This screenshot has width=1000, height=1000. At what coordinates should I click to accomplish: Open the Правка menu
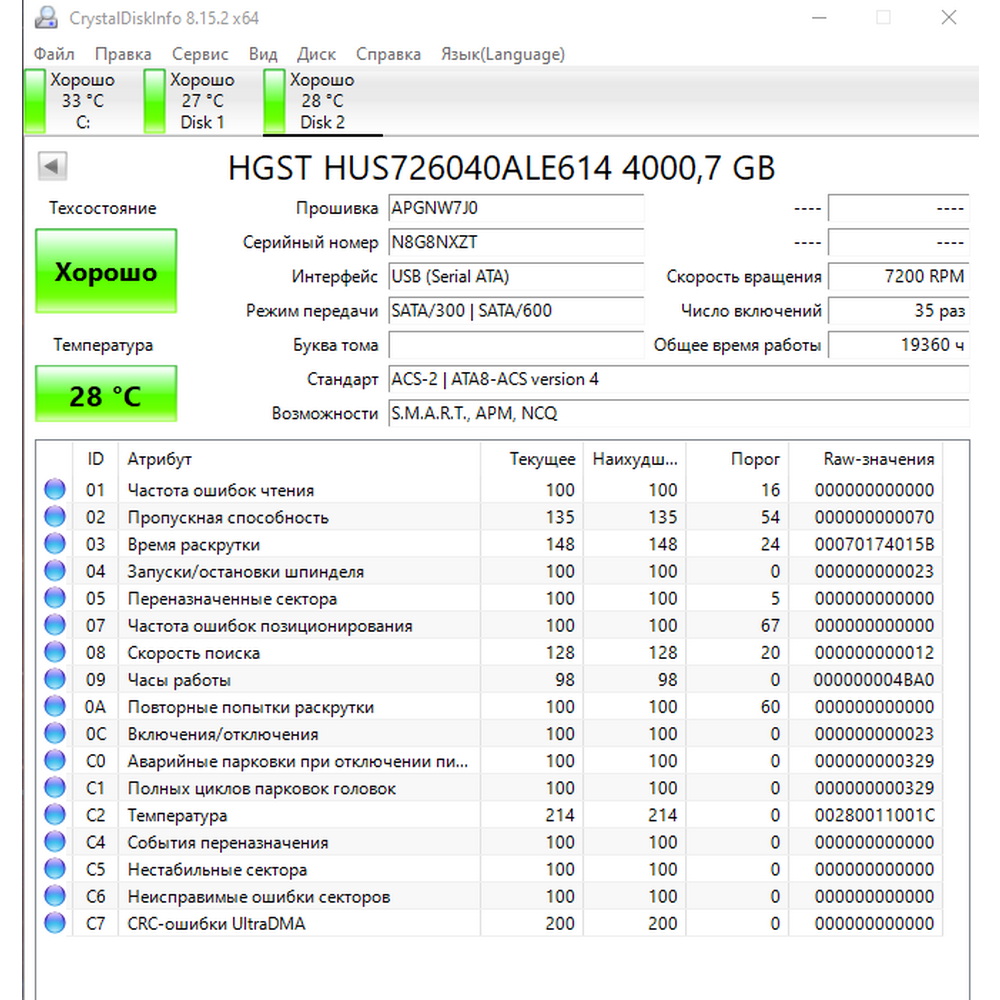123,54
